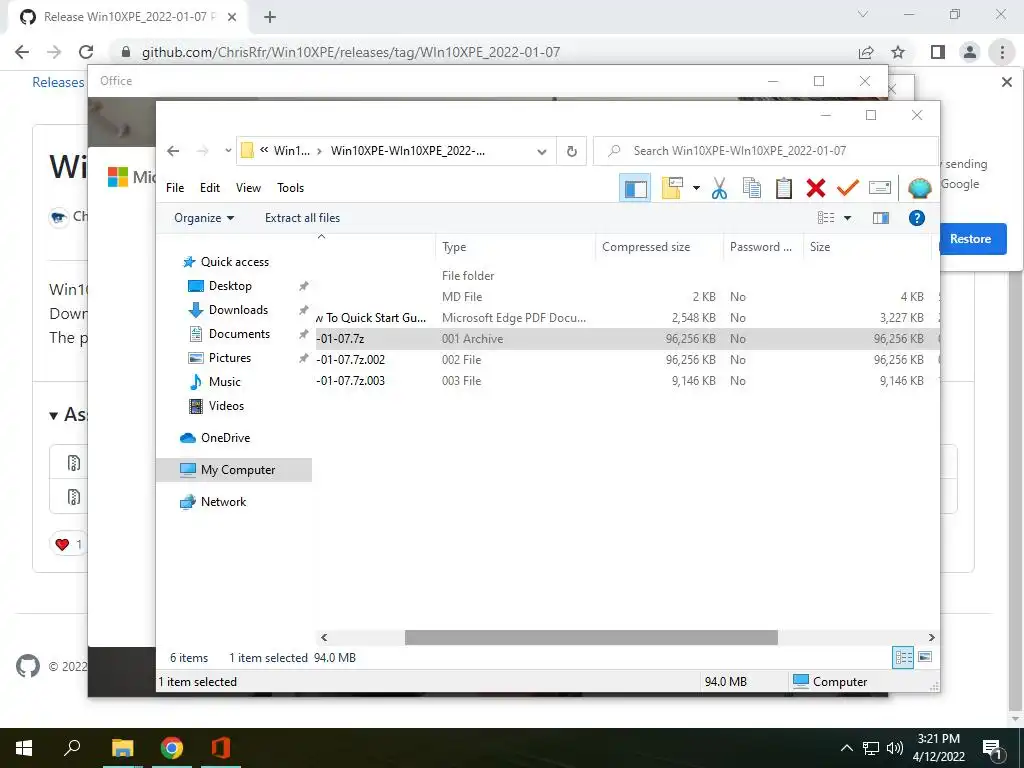Screen dimensions: 1024x768
Task: Click the Office icon in the taskbar
Action: coord(220,748)
